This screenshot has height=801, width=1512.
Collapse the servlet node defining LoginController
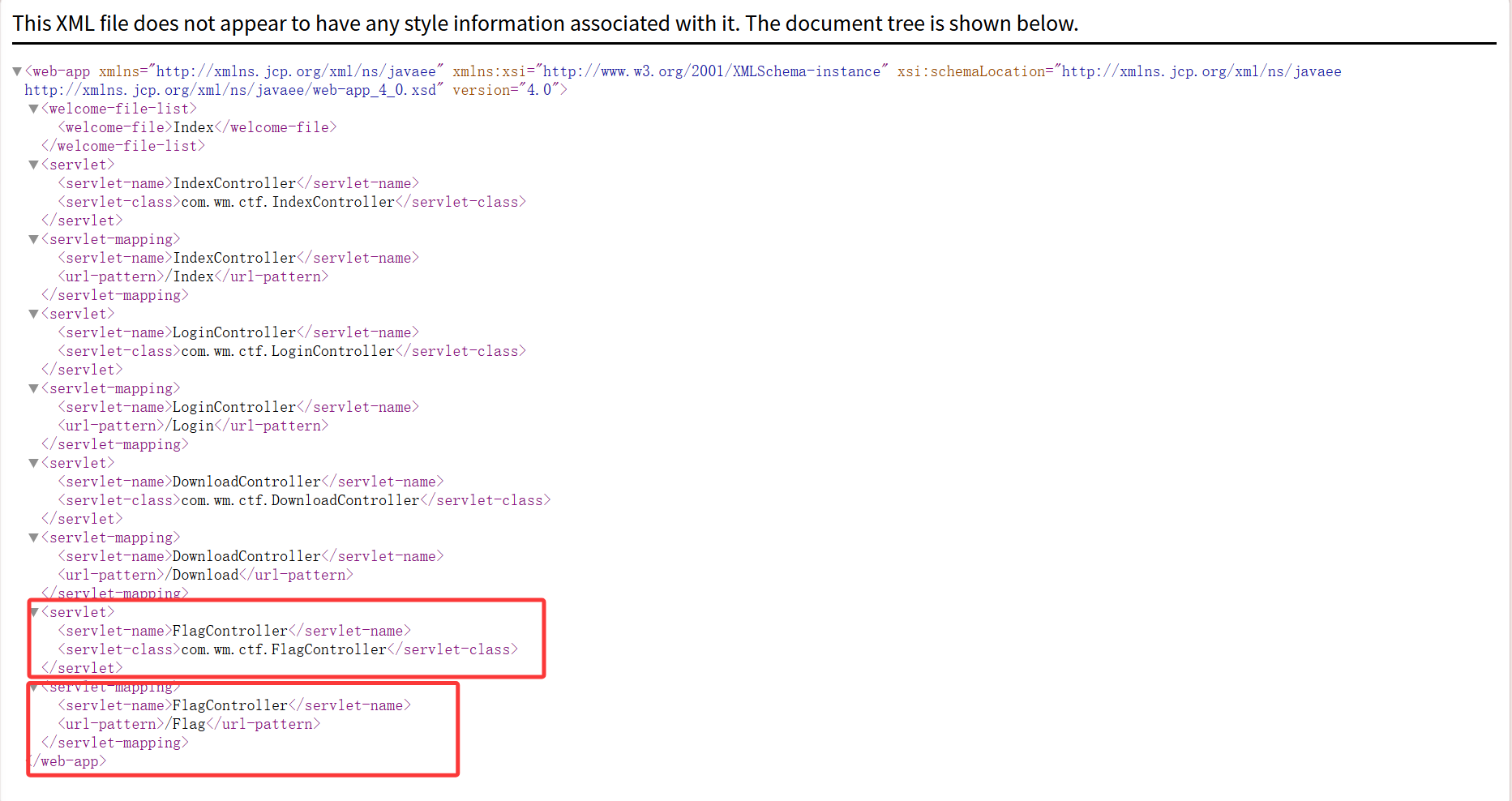[x=33, y=314]
